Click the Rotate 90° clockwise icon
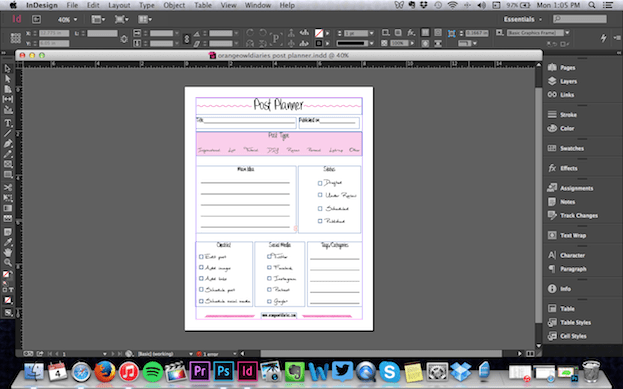This screenshot has height=389, width=623. coord(250,33)
